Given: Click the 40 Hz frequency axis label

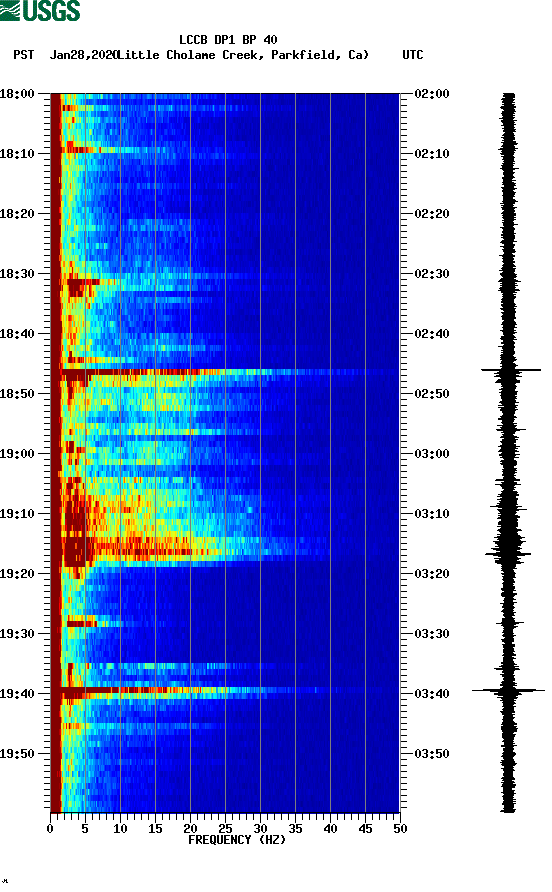Looking at the screenshot, I should (x=330, y=829).
